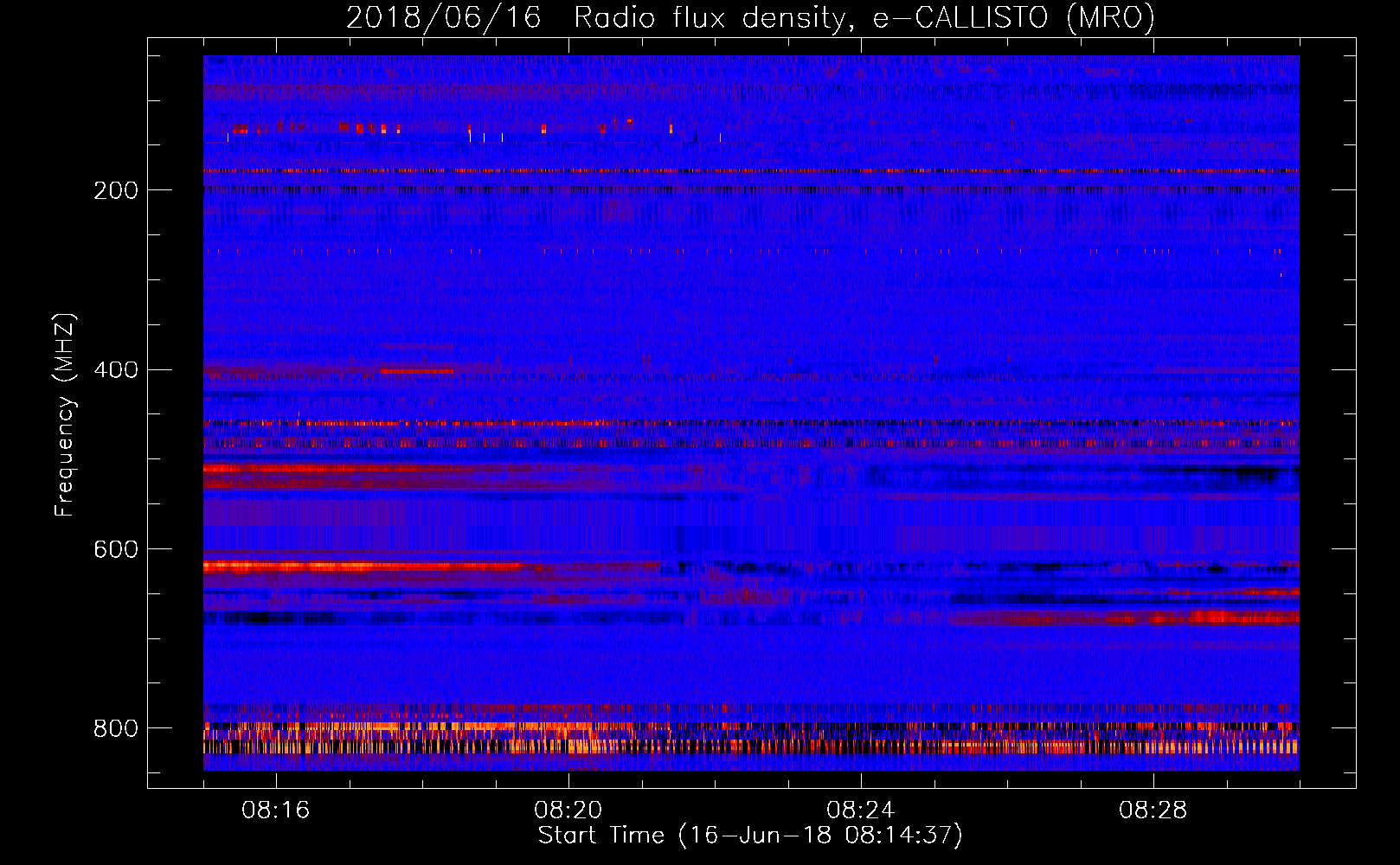The width and height of the screenshot is (1400, 865).
Task: Click the '200' frequency tick label
Action: (116, 190)
